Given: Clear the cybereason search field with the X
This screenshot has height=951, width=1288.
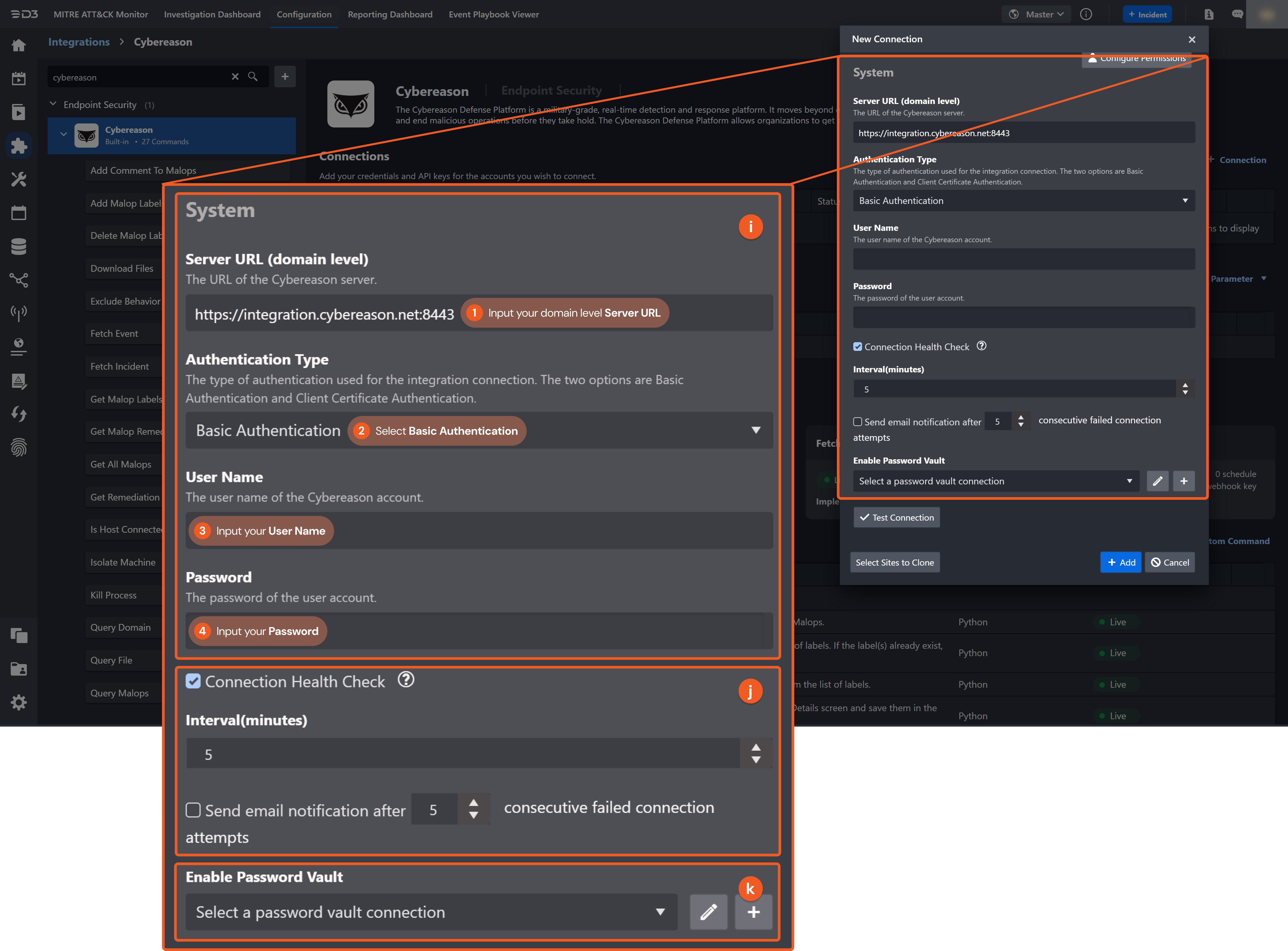Looking at the screenshot, I should [x=235, y=76].
